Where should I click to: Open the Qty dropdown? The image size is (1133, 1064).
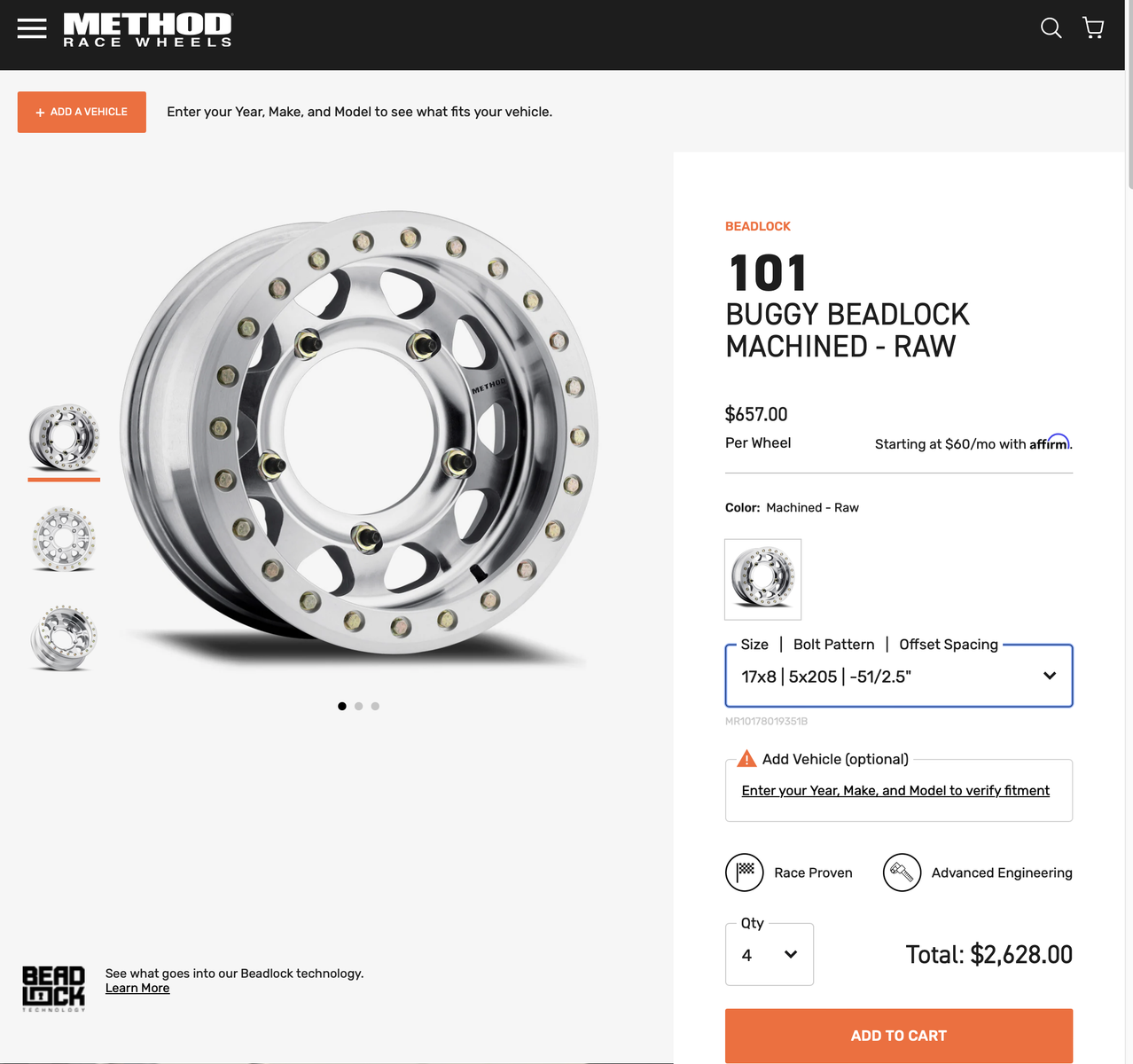coord(770,954)
